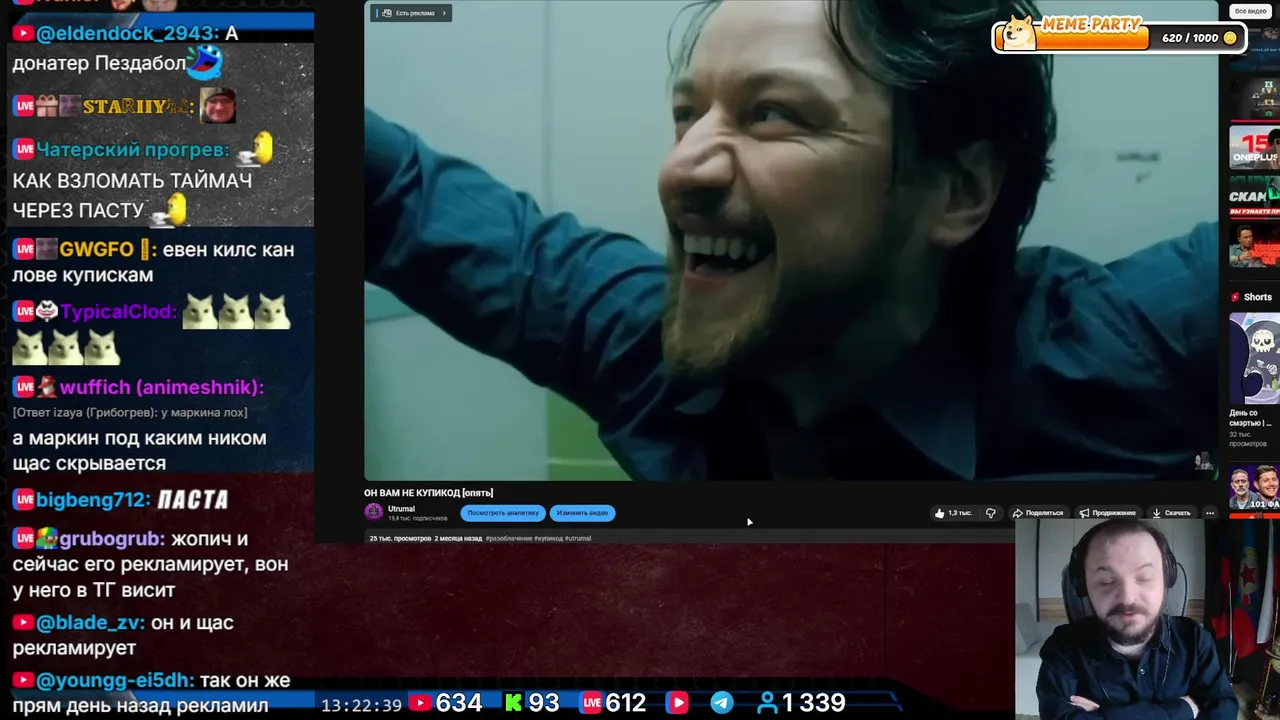This screenshot has width=1280, height=720.
Task: Click the like thumbs-up icon
Action: (x=939, y=513)
